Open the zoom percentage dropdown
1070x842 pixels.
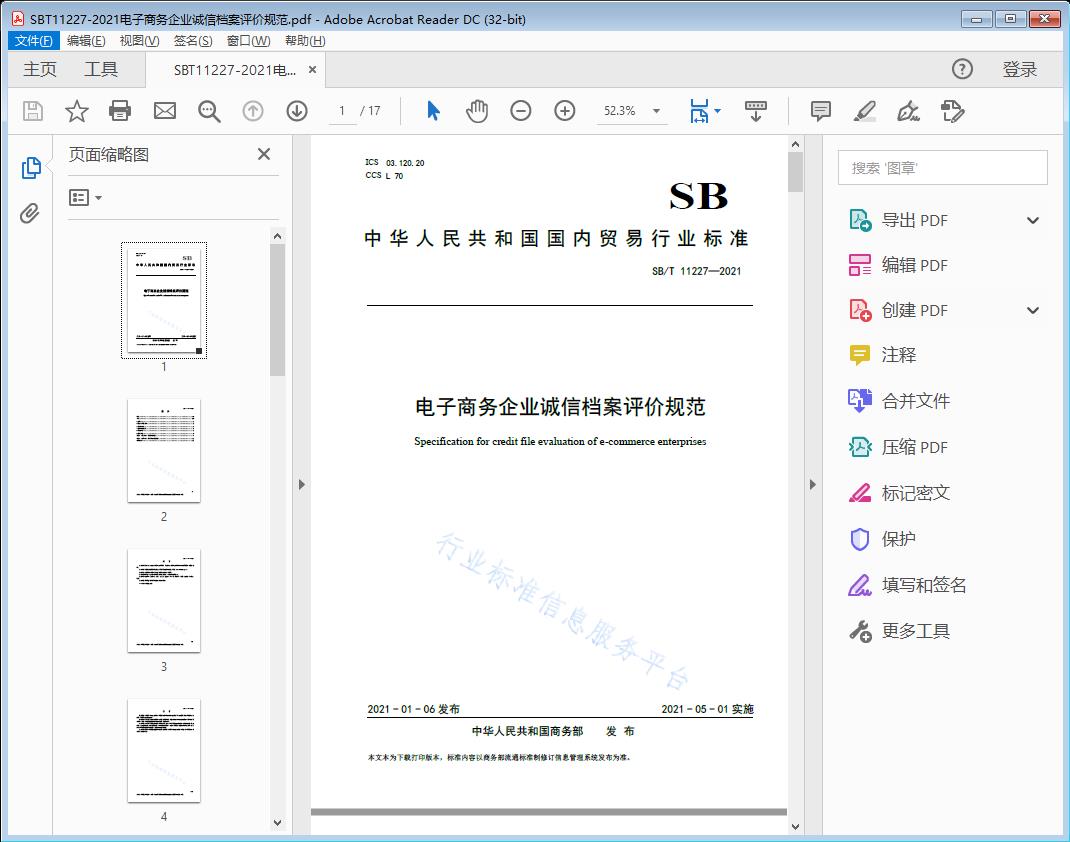[655, 111]
